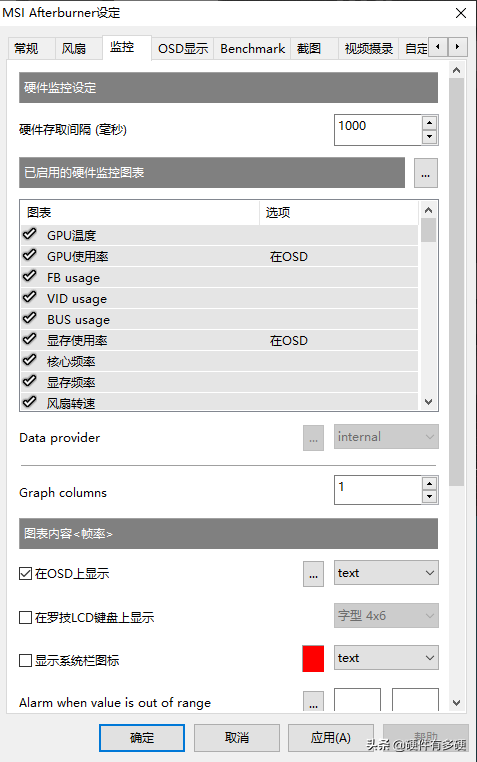Open the 显示系统栏图标 text dropdown
The width and height of the screenshot is (477, 762).
[386, 658]
